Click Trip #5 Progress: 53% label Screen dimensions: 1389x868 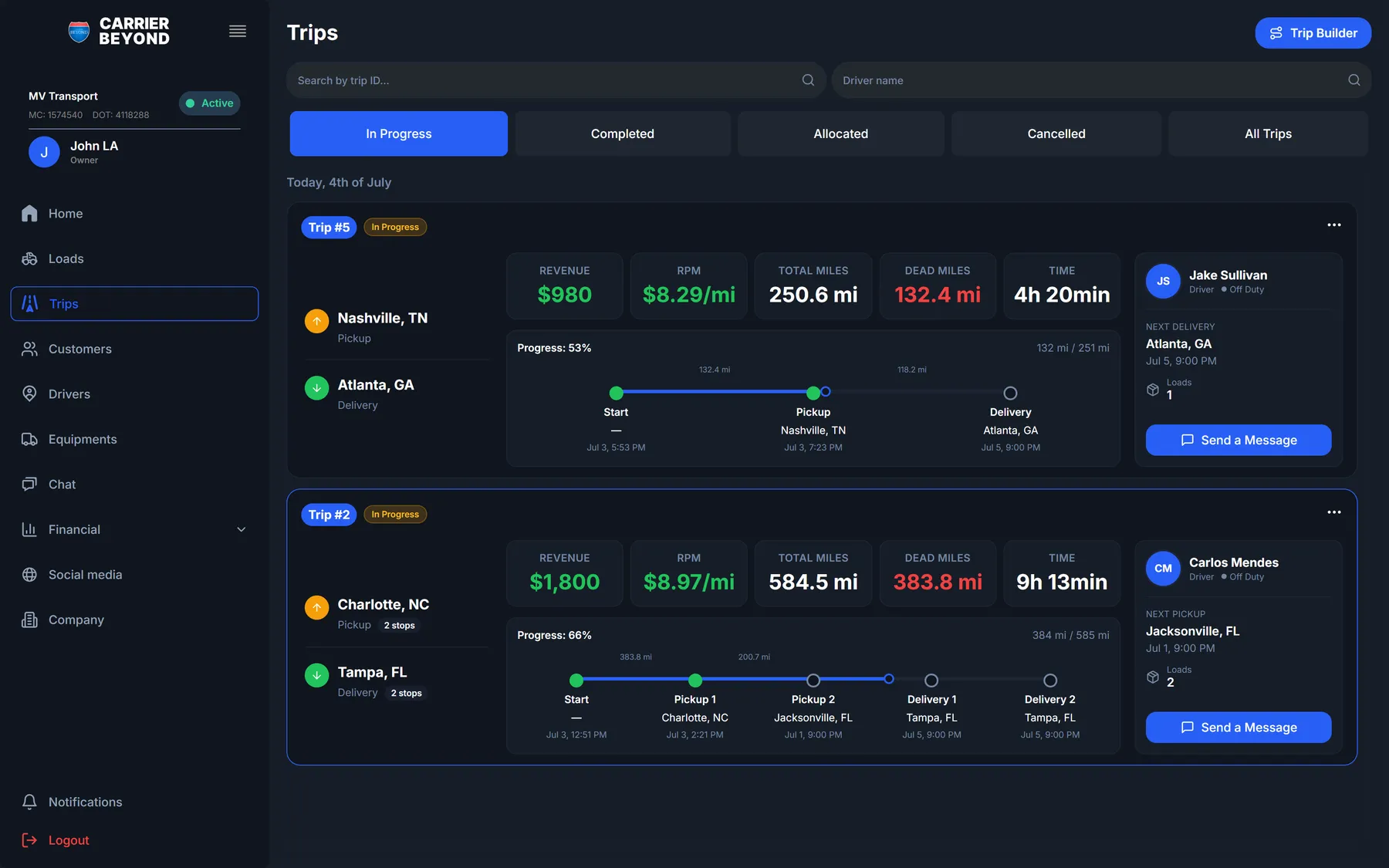[554, 348]
